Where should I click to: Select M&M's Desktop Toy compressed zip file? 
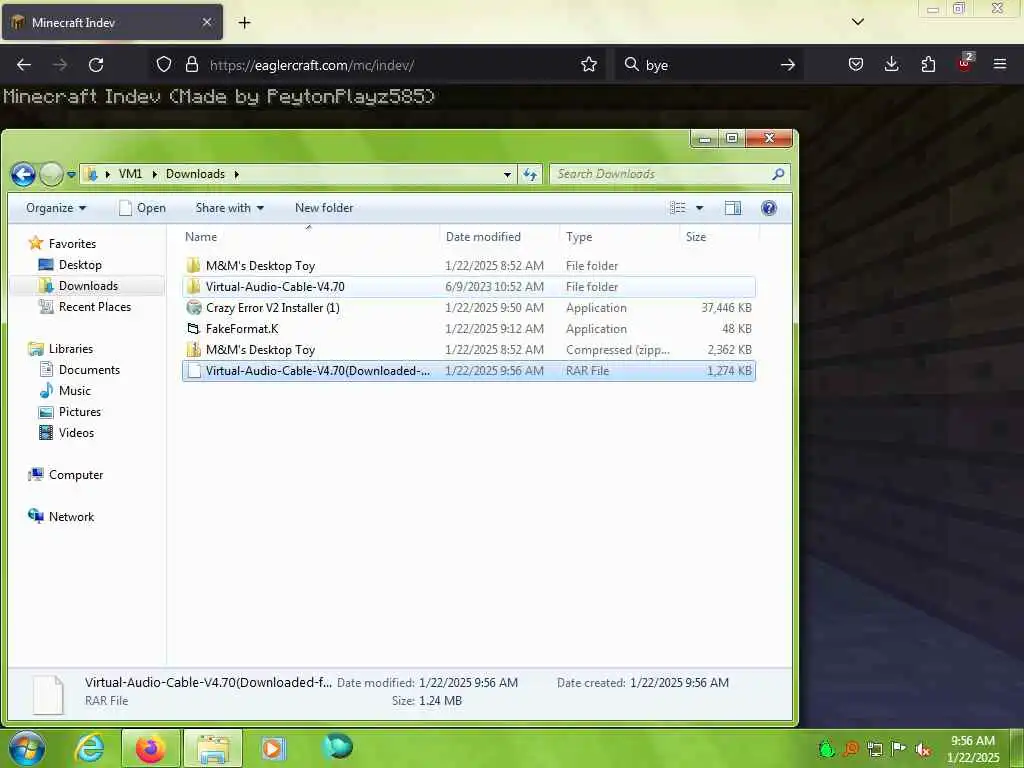[469, 349]
